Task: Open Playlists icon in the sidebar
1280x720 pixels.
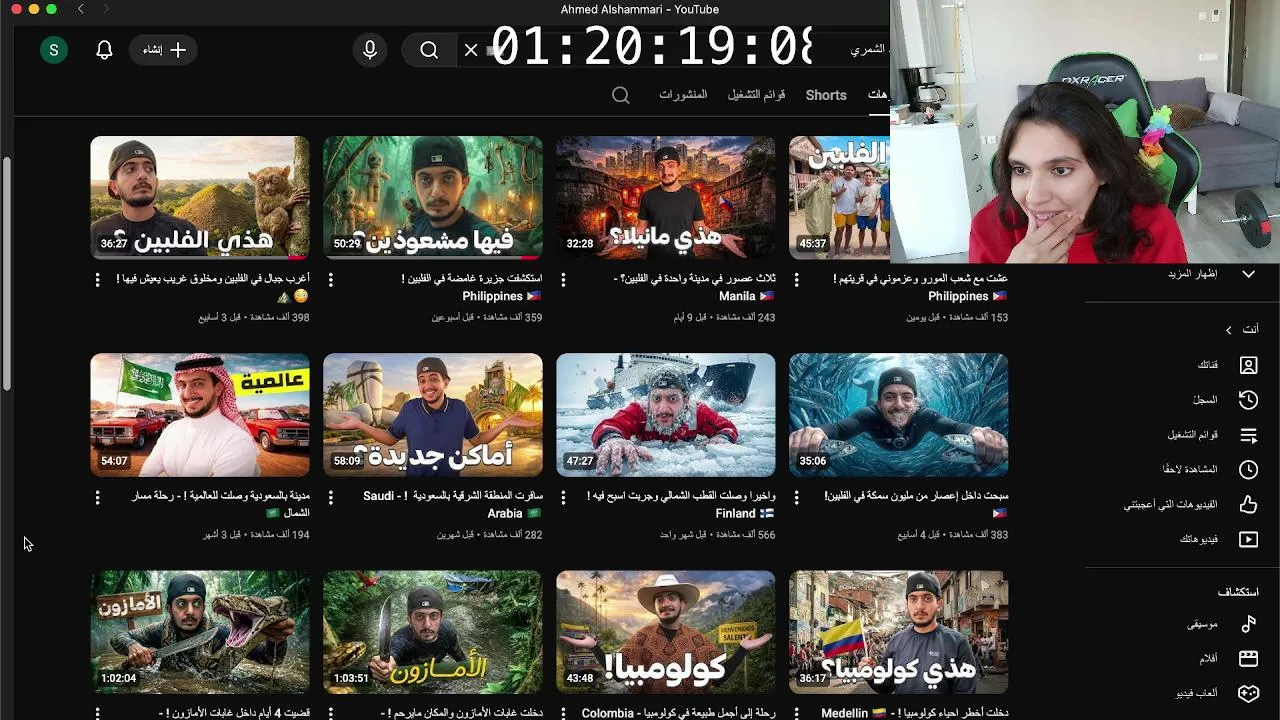Action: 1248,435
